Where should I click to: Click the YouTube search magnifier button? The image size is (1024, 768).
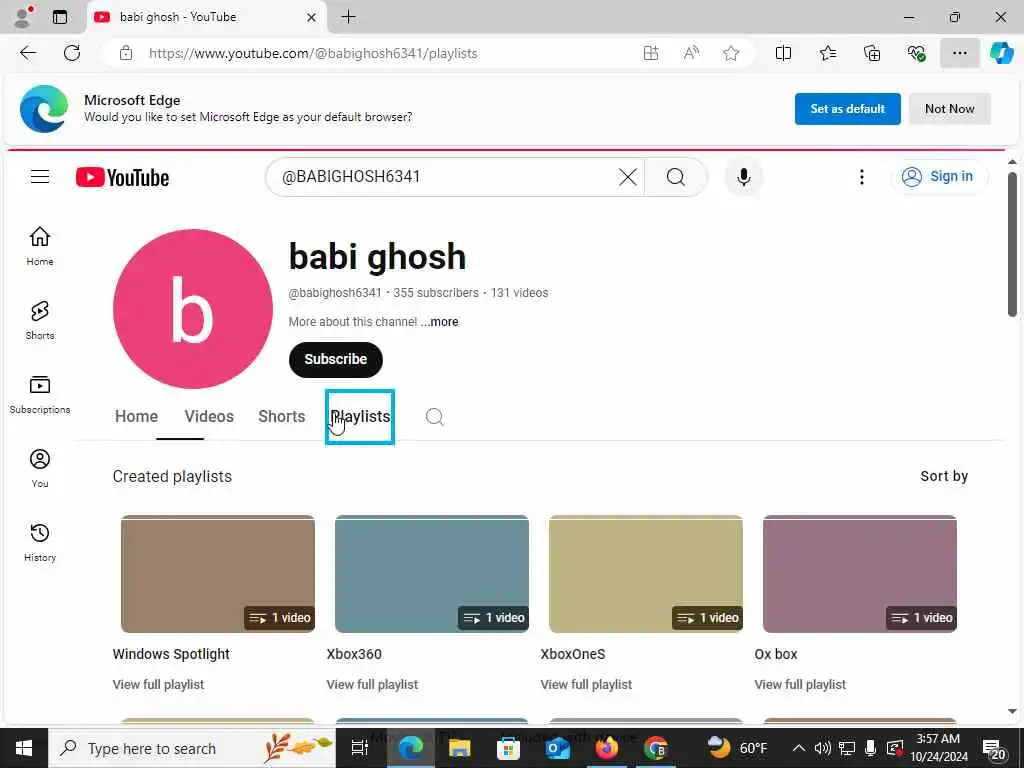[x=676, y=177]
